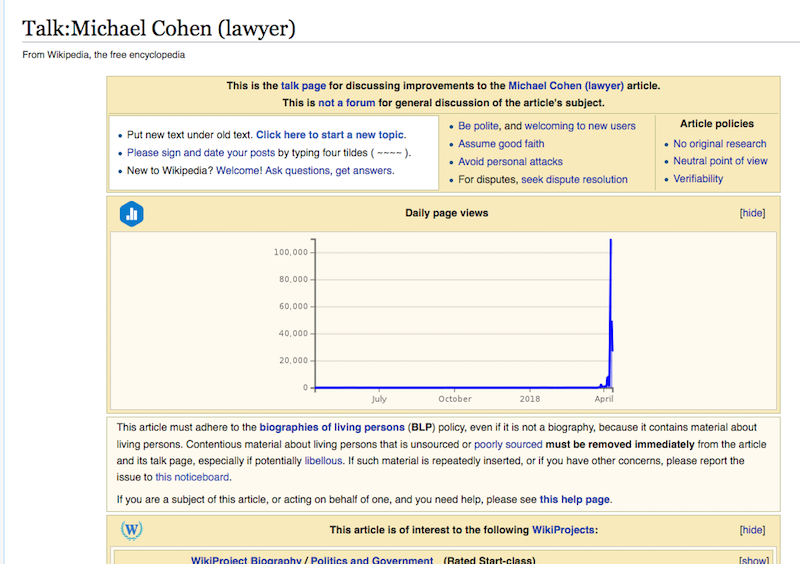Open the 'Michael Cohen (lawyer)' article link
800x564 pixels.
coord(566,86)
